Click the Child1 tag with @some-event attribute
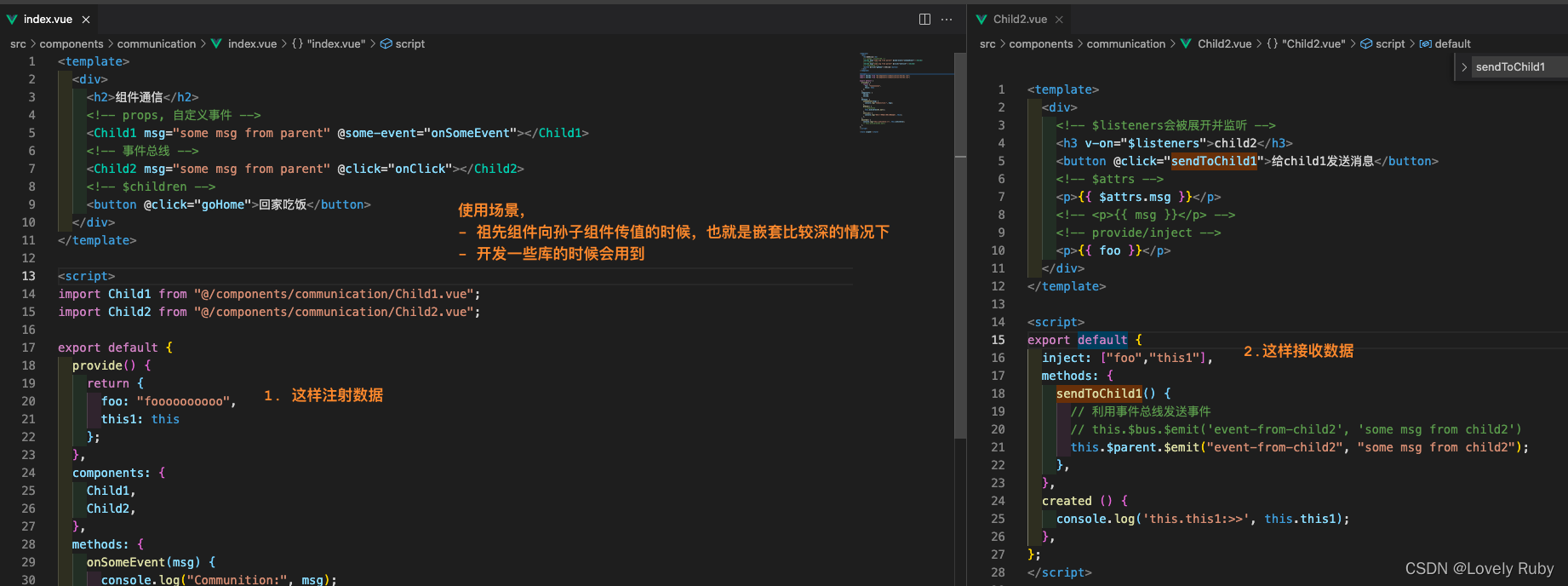Viewport: 1568px width, 586px height. 337,133
